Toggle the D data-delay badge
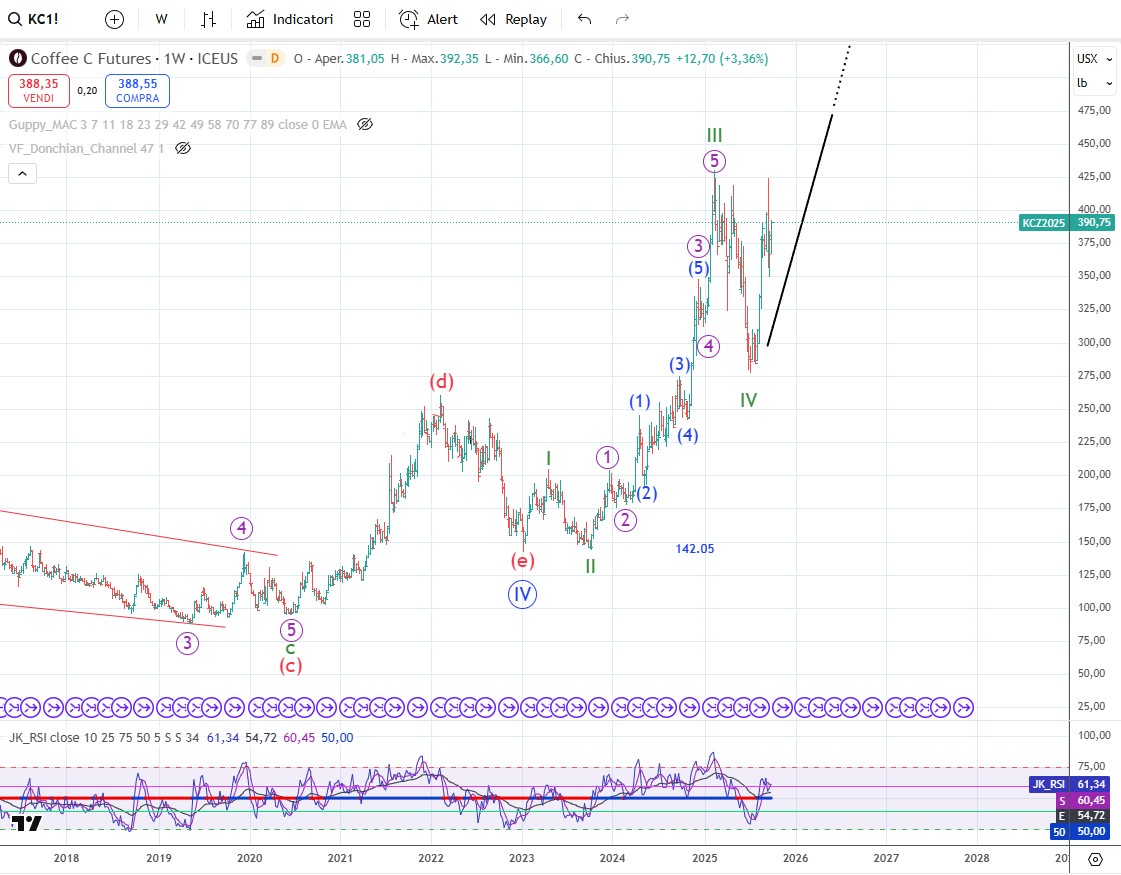1121x875 pixels. (x=273, y=59)
